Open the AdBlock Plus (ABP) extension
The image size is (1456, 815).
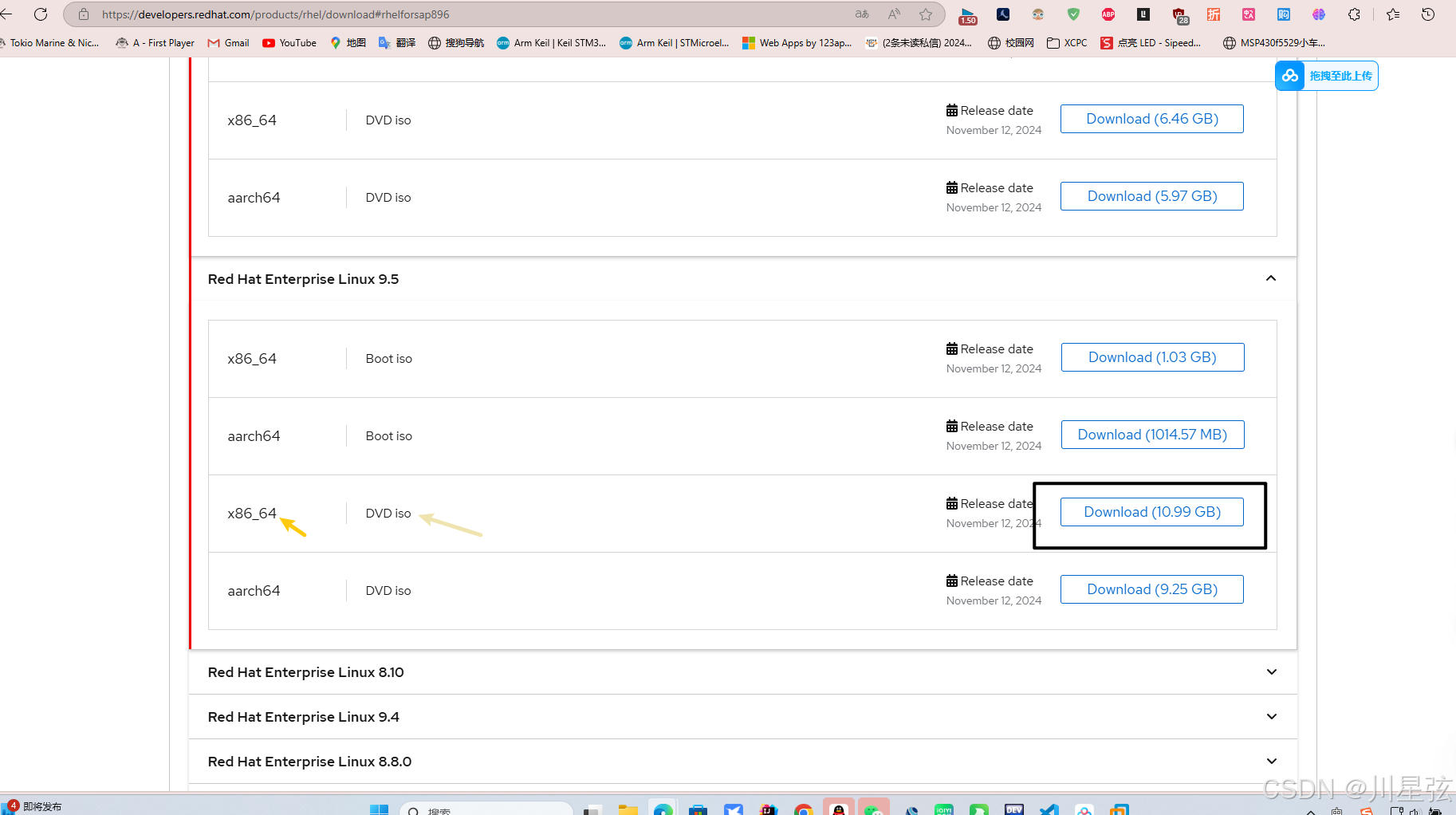click(x=1108, y=14)
